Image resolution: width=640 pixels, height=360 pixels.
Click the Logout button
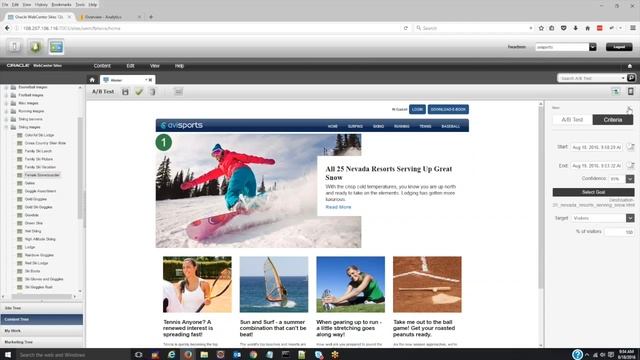coord(619,47)
